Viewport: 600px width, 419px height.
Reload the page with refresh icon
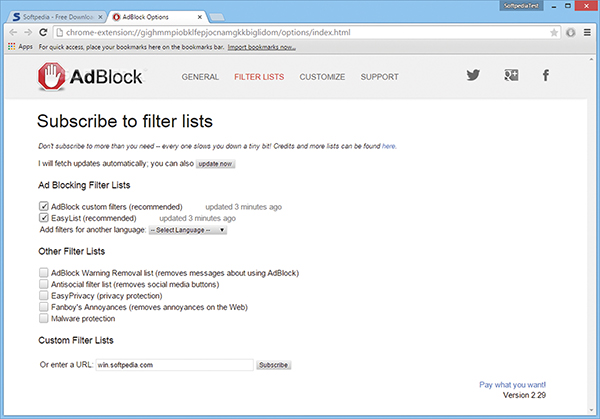tap(51, 32)
